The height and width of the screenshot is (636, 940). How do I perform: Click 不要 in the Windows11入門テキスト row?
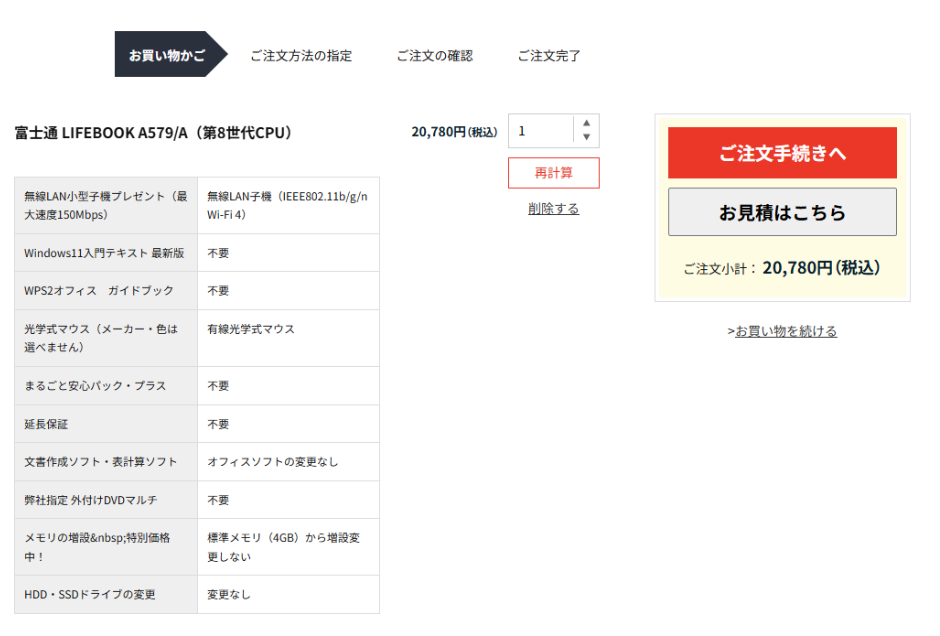[218, 253]
